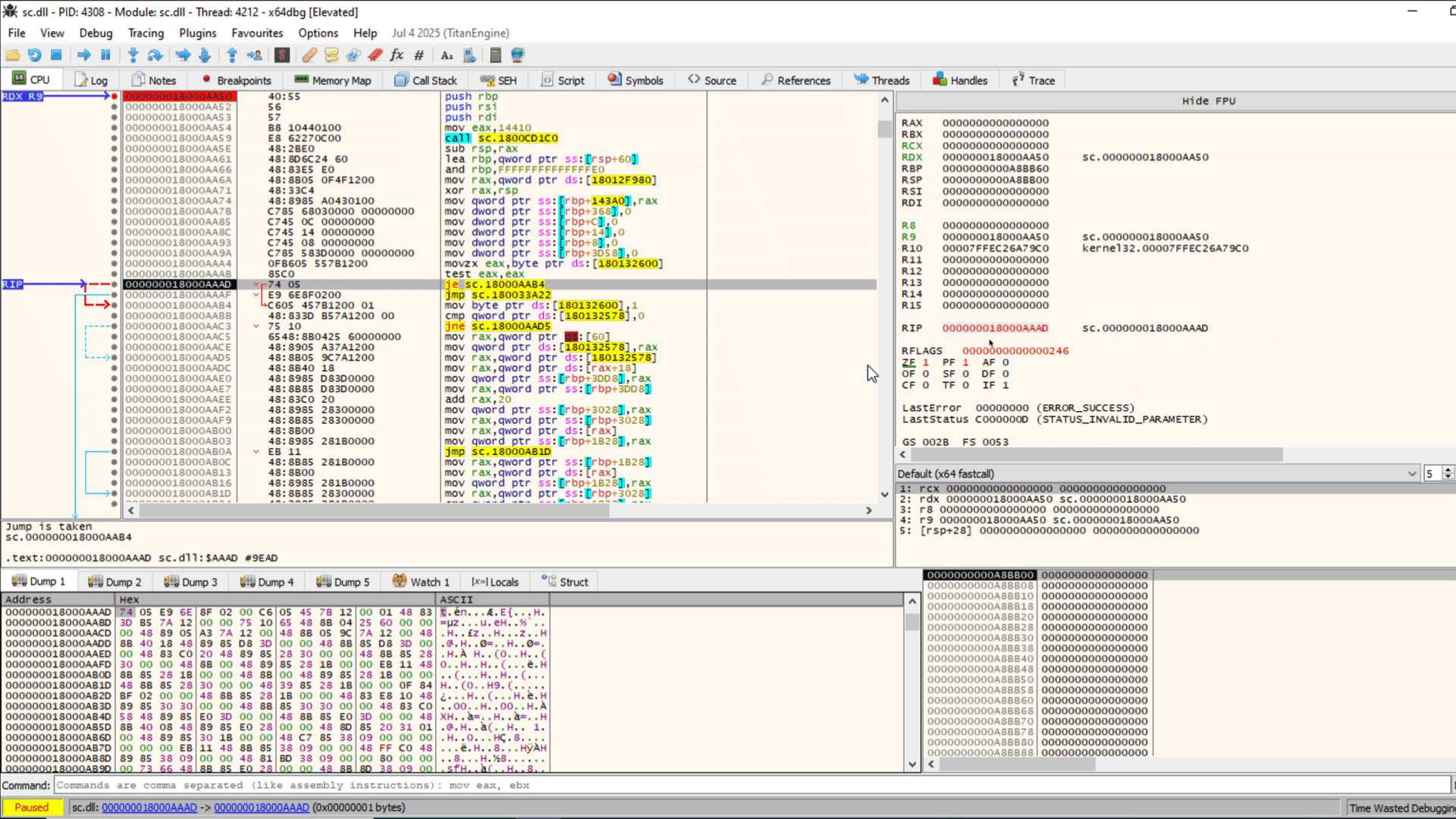Select the Dump 3 tab
Image resolution: width=1456 pixels, height=819 pixels.
click(190, 582)
